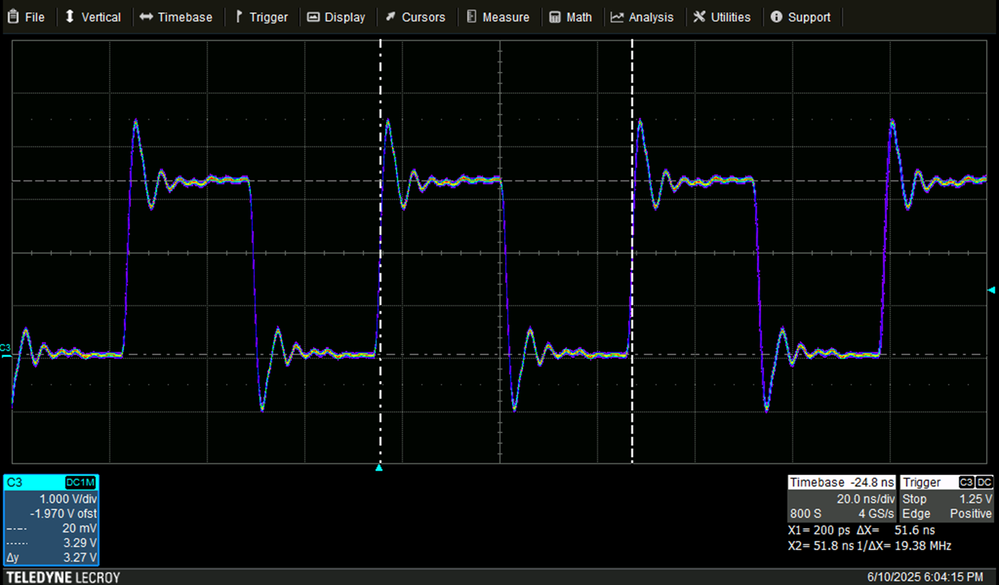999x585 pixels.
Task: Click the Display monitor icon
Action: 313,17
